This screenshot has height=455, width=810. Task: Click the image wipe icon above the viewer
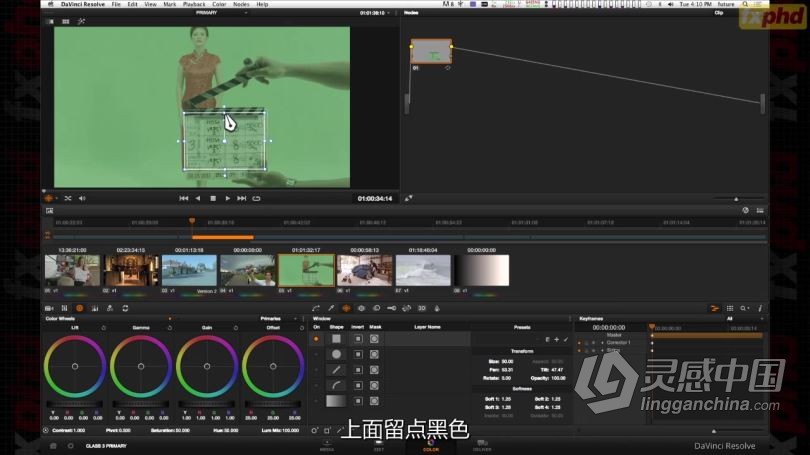tap(50, 22)
